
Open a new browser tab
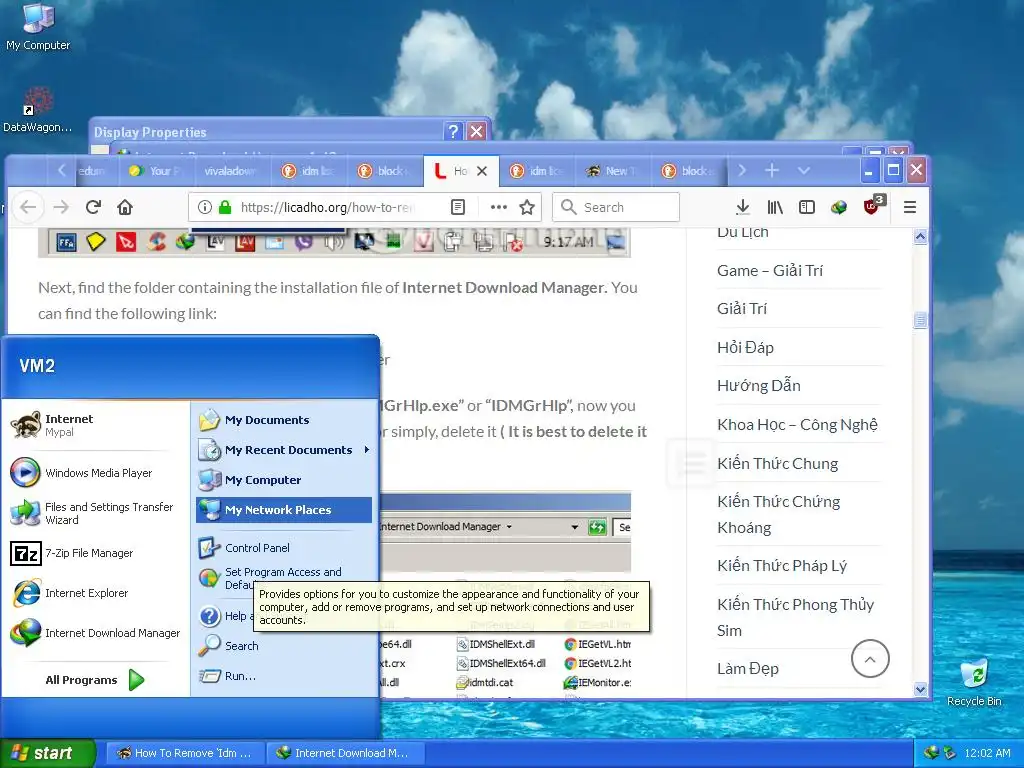pos(772,170)
